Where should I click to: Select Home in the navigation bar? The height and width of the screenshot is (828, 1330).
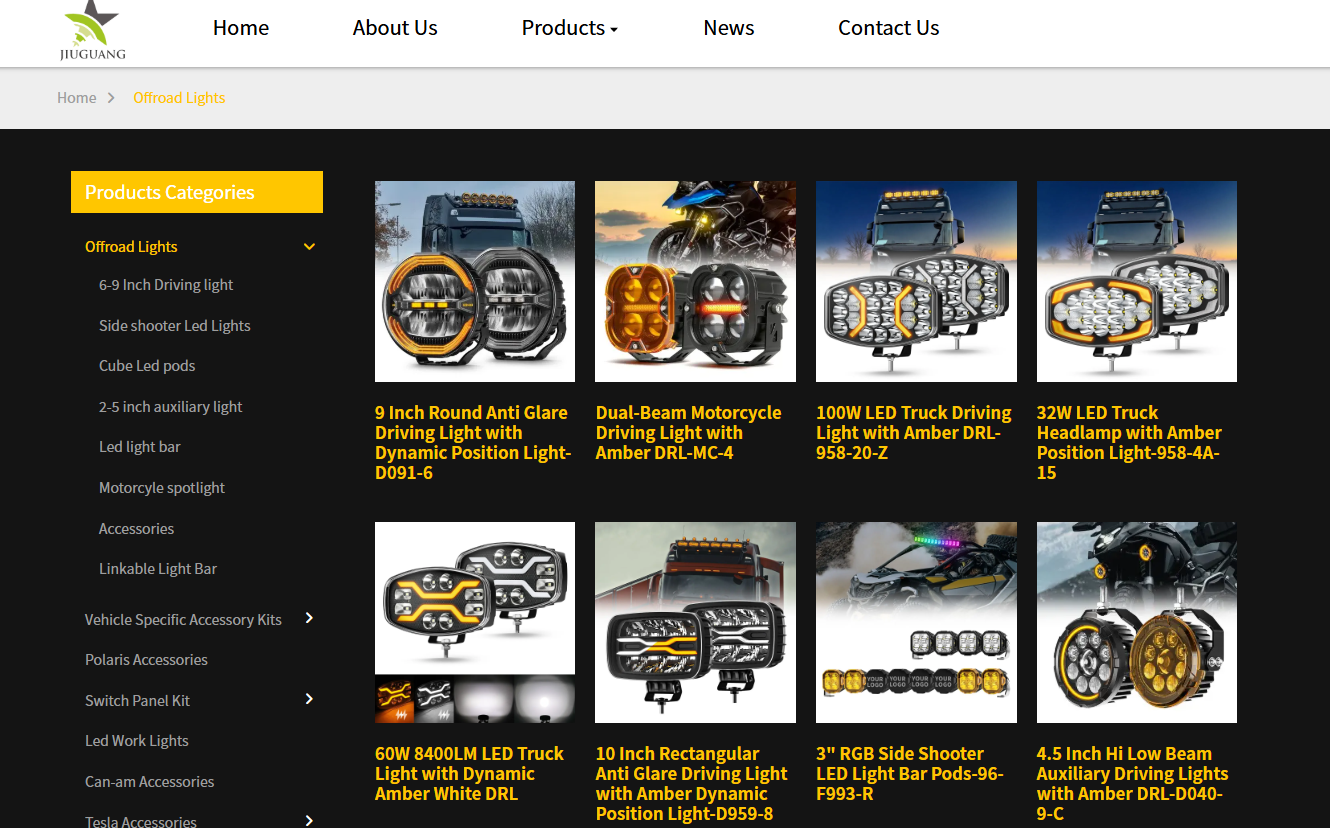pos(240,28)
